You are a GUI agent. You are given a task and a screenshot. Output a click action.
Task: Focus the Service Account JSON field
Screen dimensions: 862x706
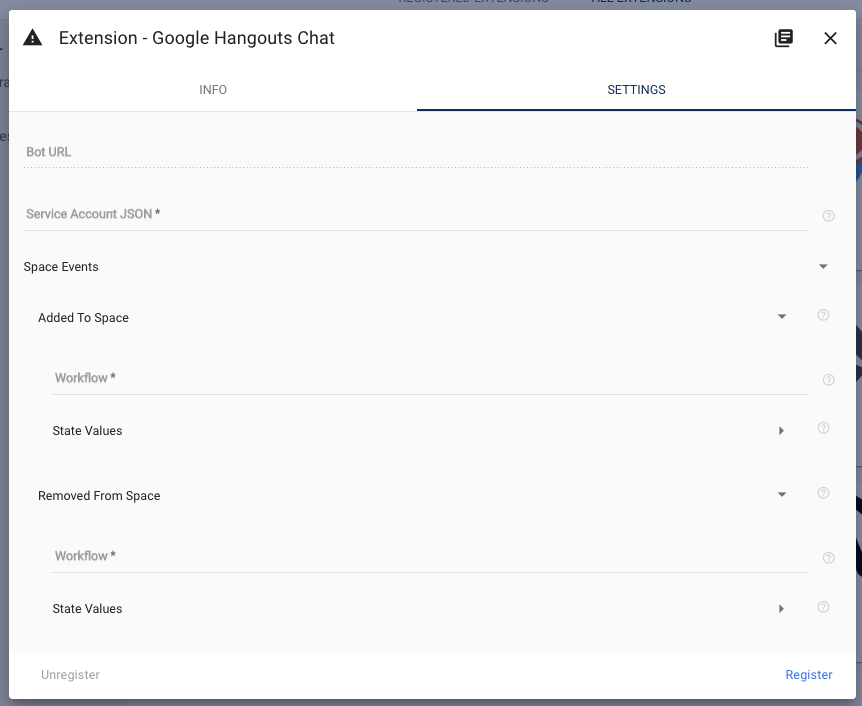(x=416, y=214)
